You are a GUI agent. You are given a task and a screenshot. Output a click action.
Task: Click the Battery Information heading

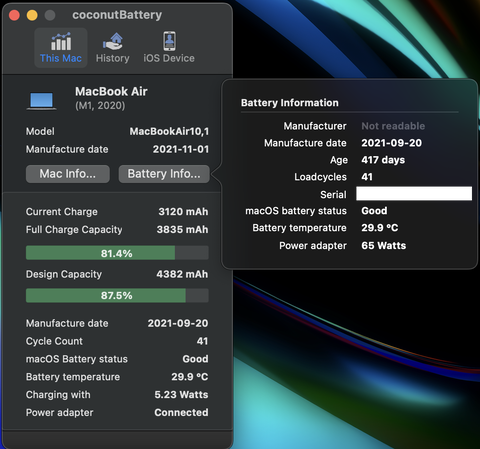tap(290, 103)
